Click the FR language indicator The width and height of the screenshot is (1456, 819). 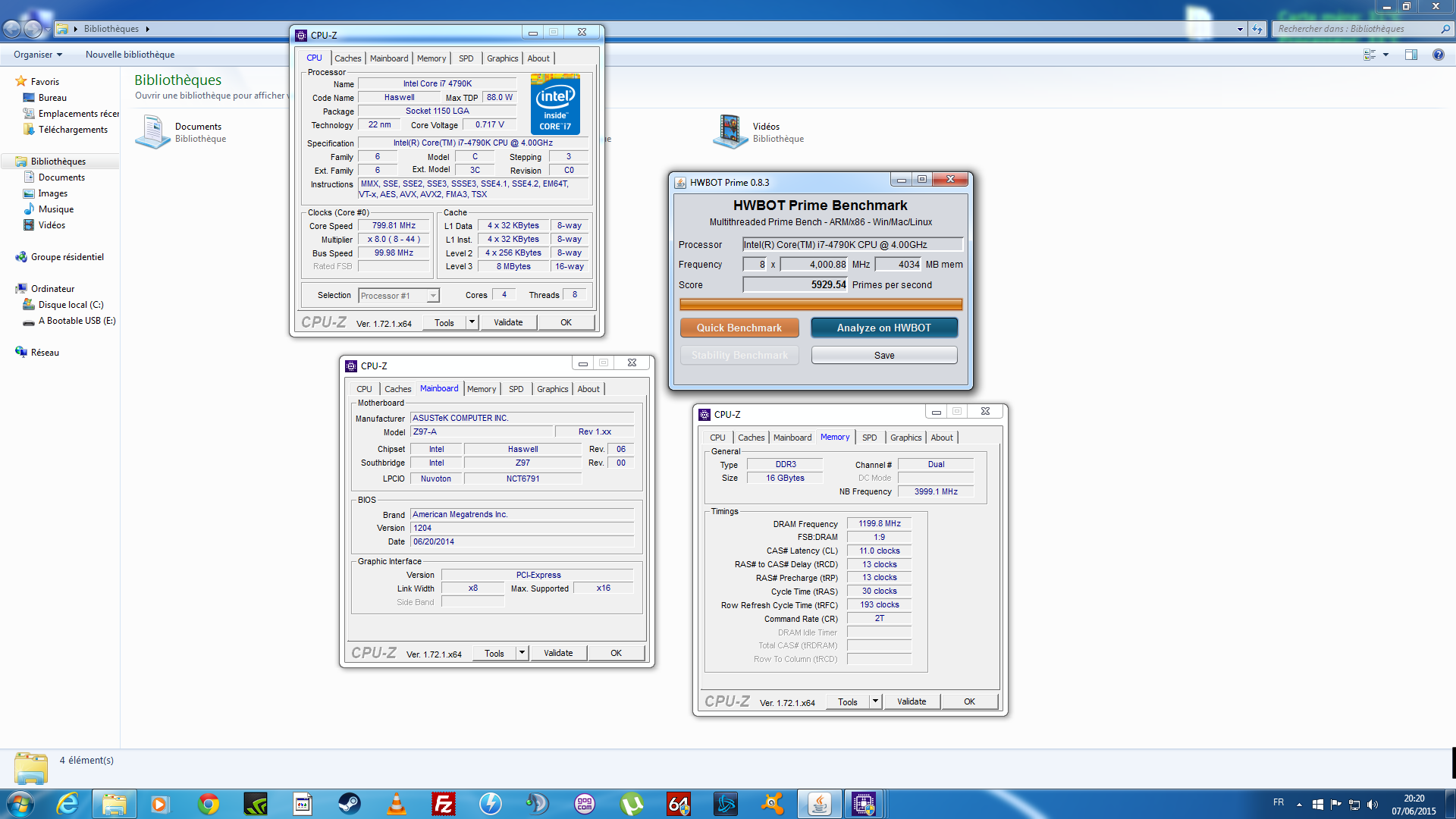1279,802
